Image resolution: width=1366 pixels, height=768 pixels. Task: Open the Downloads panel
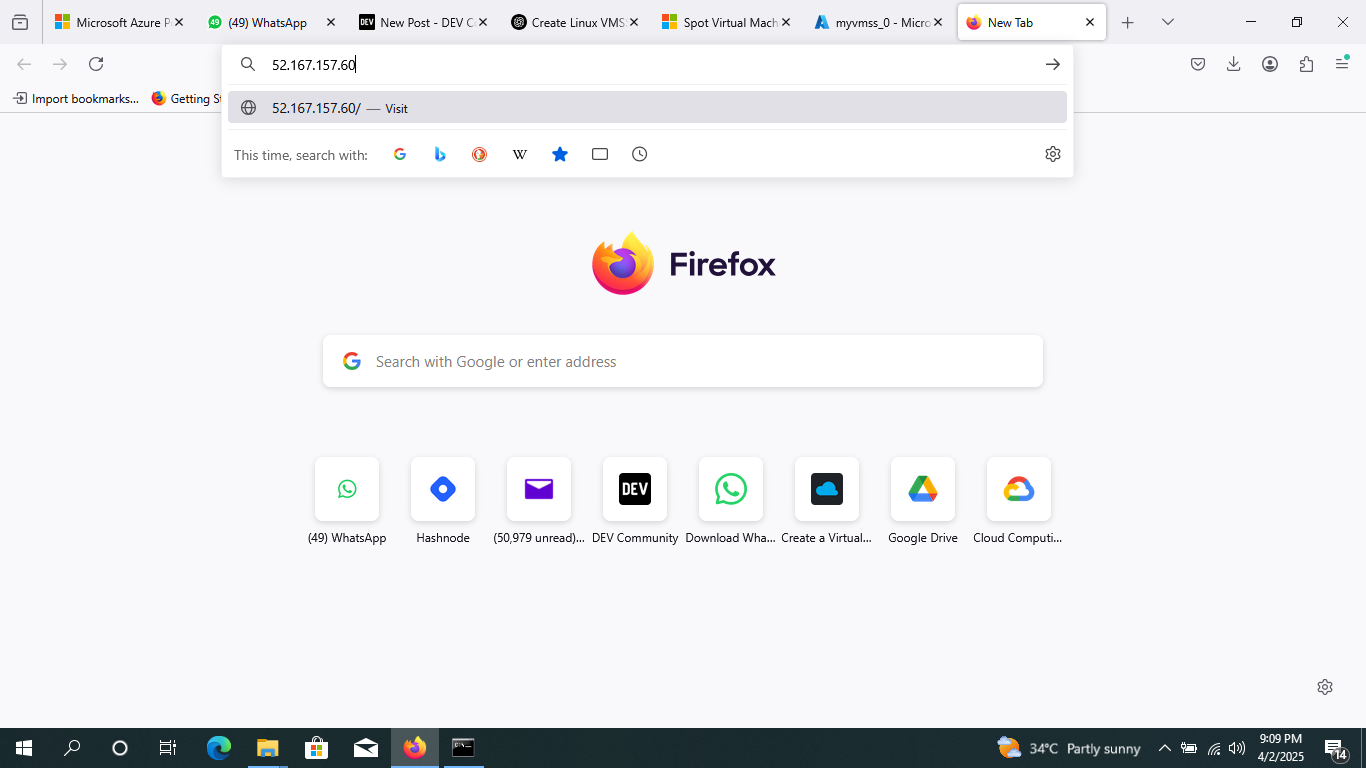(1234, 64)
